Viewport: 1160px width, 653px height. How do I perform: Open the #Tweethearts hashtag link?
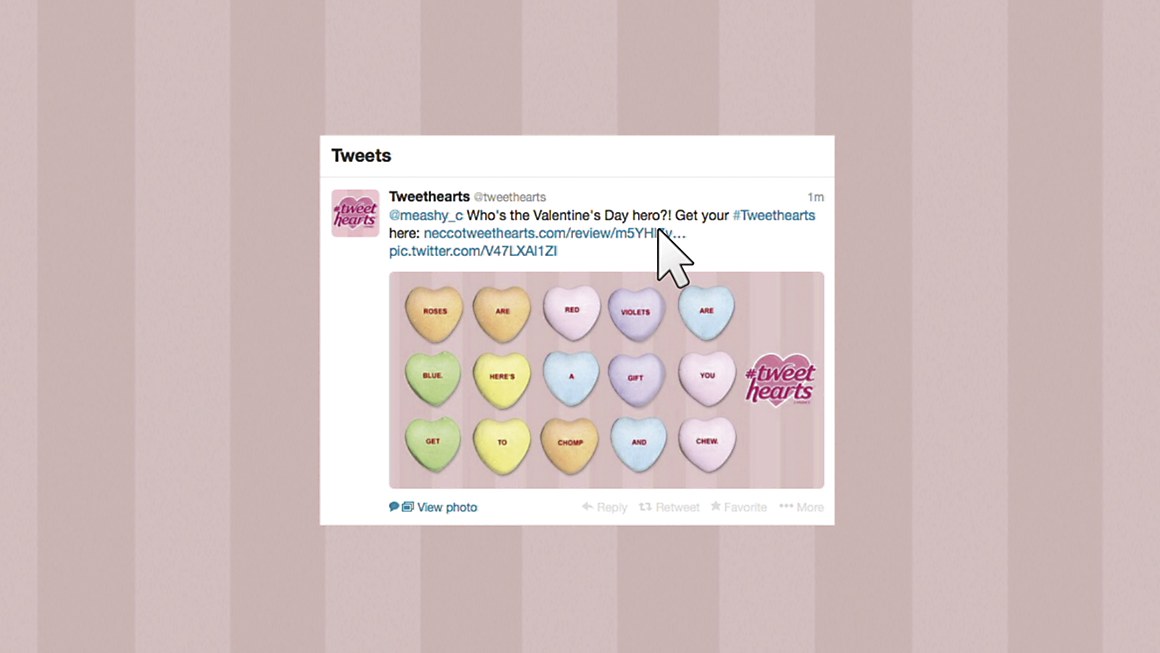pos(774,215)
